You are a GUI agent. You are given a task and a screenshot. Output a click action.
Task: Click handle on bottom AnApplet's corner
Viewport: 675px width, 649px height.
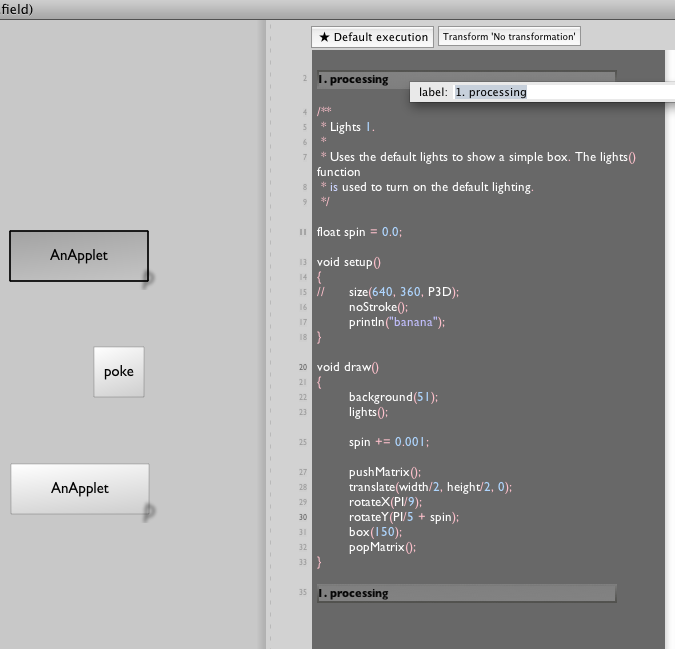pyautogui.click(x=149, y=512)
